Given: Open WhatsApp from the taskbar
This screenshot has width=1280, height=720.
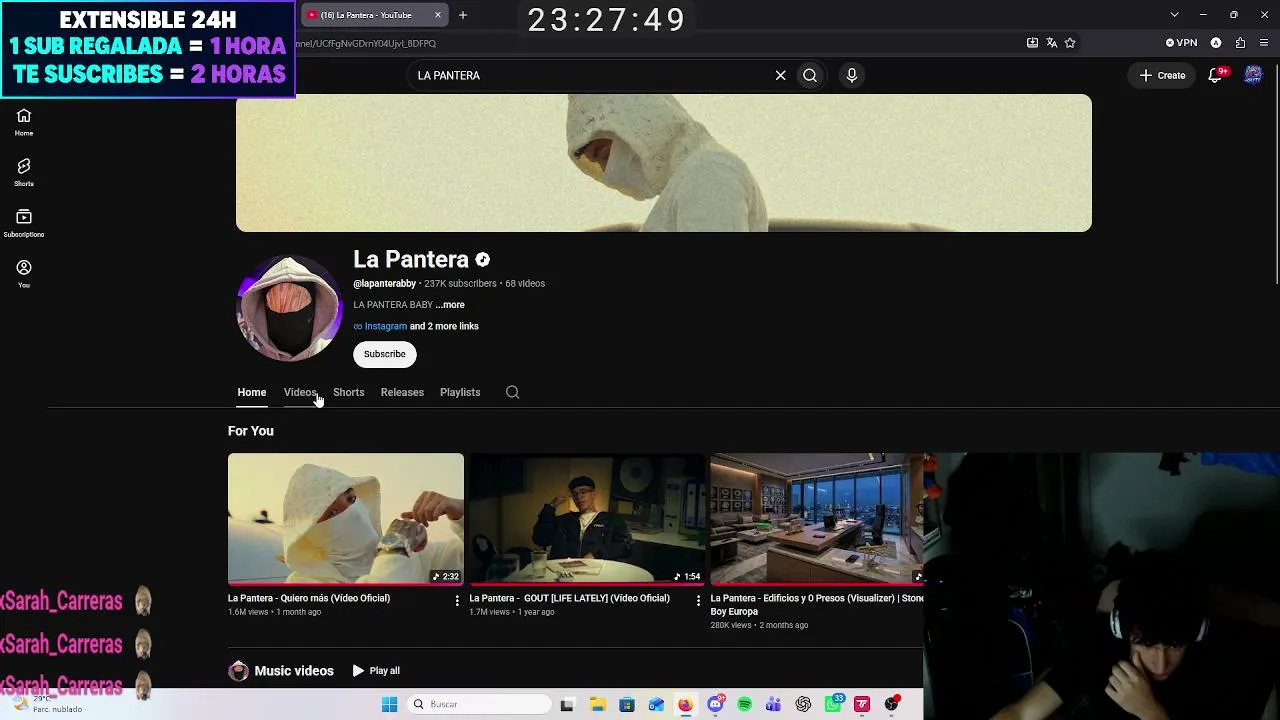Looking at the screenshot, I should (833, 704).
